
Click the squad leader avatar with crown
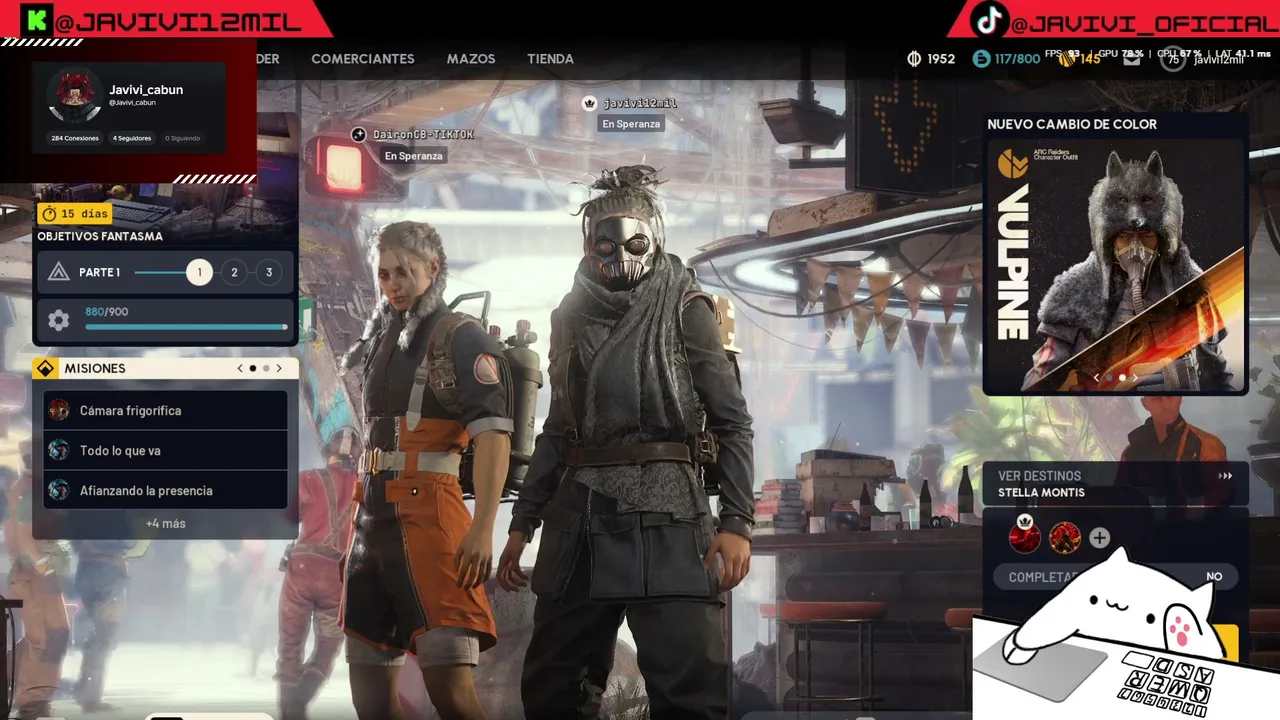tap(1024, 538)
